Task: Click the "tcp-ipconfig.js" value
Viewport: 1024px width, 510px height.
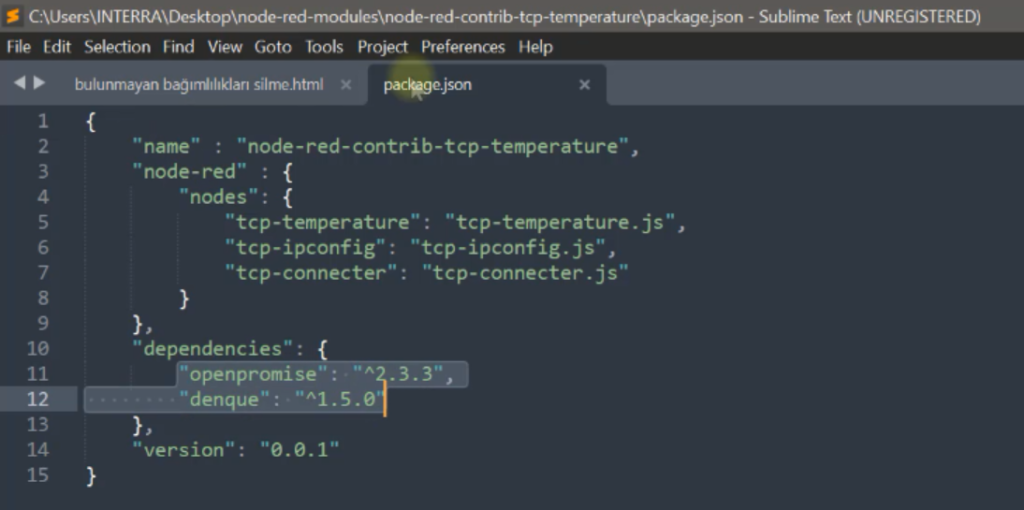Action: [x=507, y=247]
